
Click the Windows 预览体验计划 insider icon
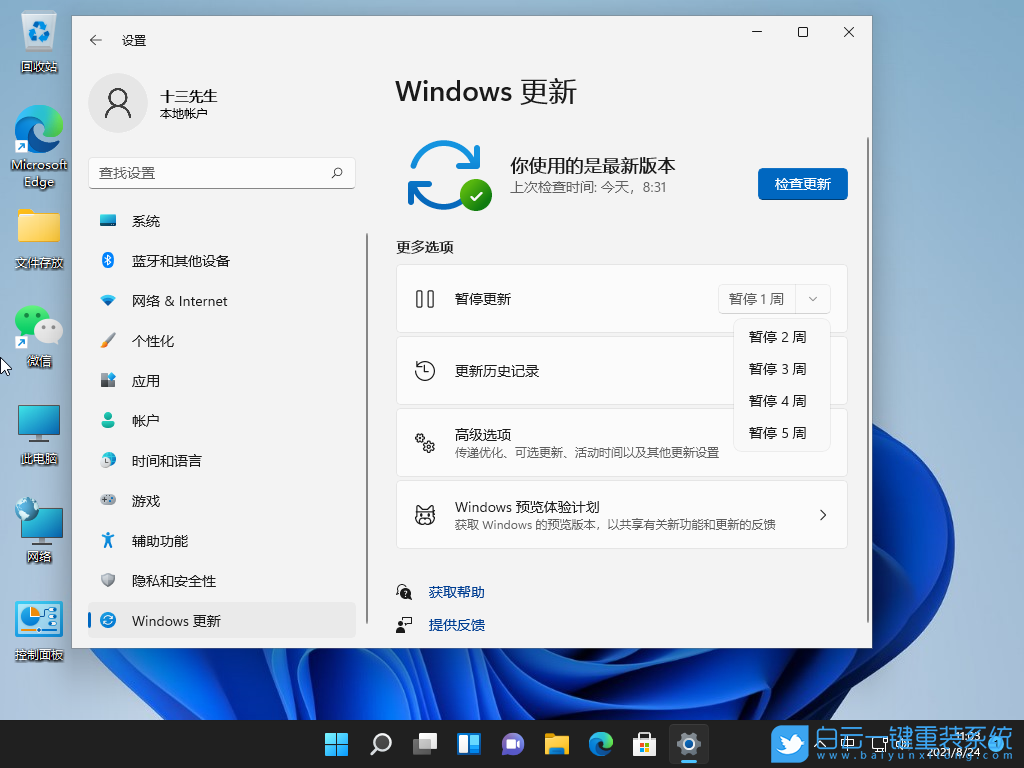[427, 514]
